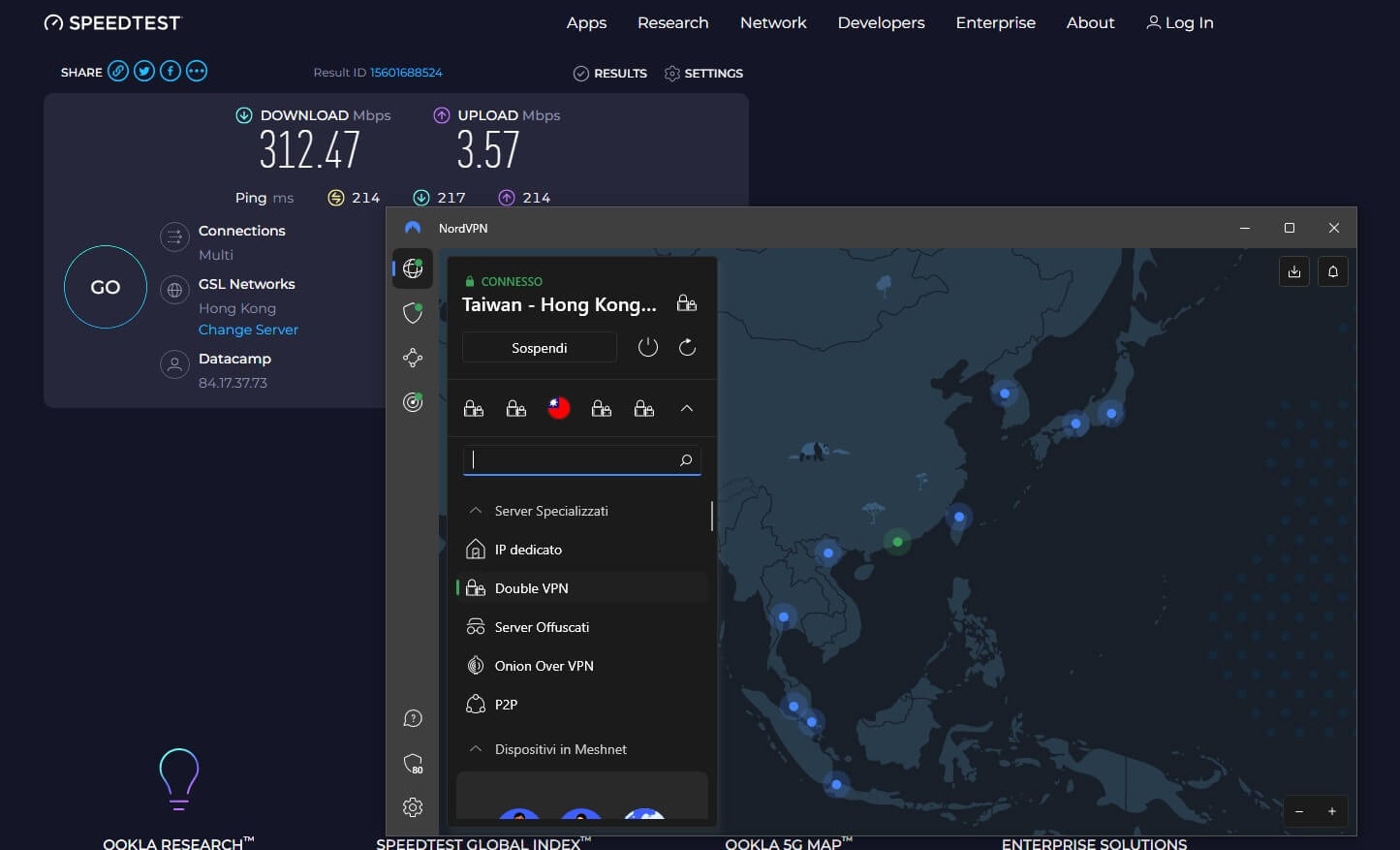Click the Ookla Research lightbulb icon
The width and height of the screenshot is (1400, 850).
click(x=179, y=779)
